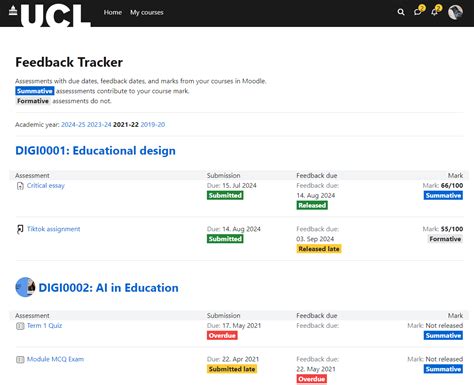
Task: Click the DIGI0002 course image thumbnail
Action: 25,287
